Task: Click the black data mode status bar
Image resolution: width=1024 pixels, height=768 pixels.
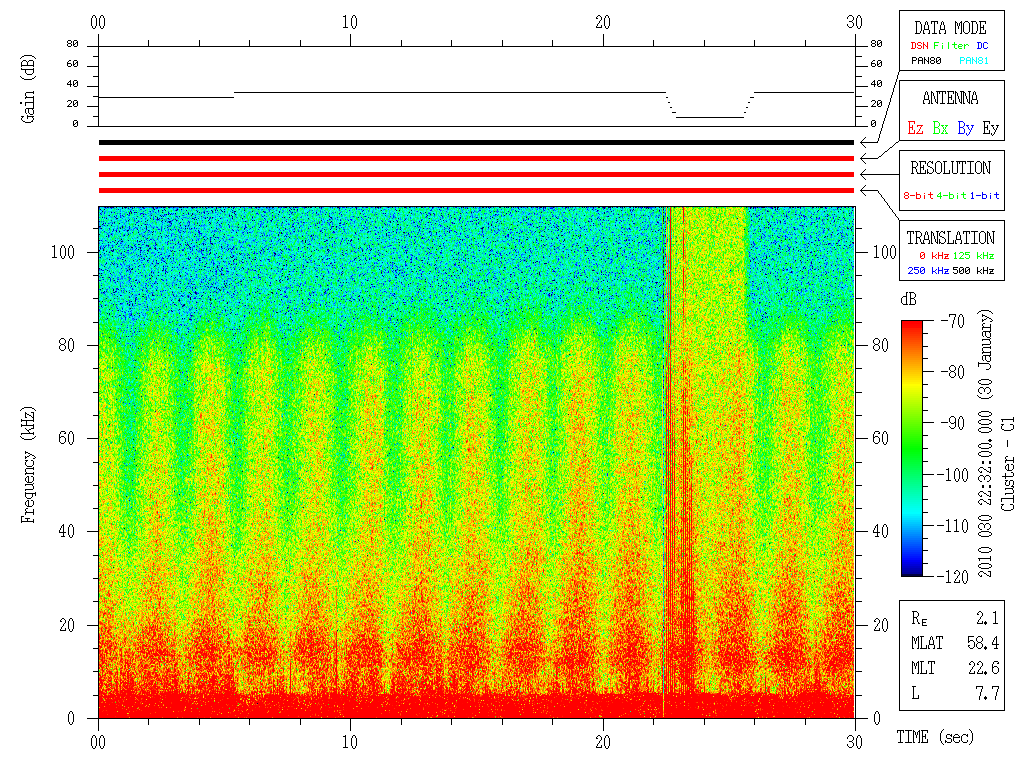Action: coord(476,142)
